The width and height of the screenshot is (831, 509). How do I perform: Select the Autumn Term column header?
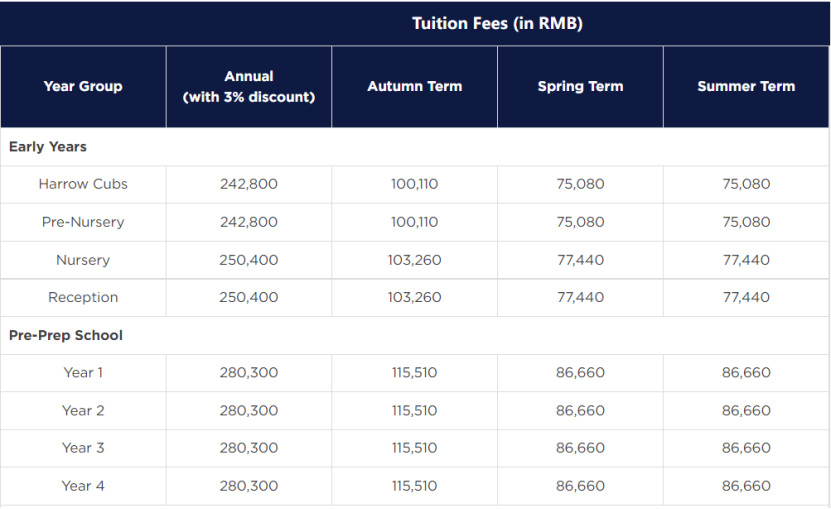point(414,86)
